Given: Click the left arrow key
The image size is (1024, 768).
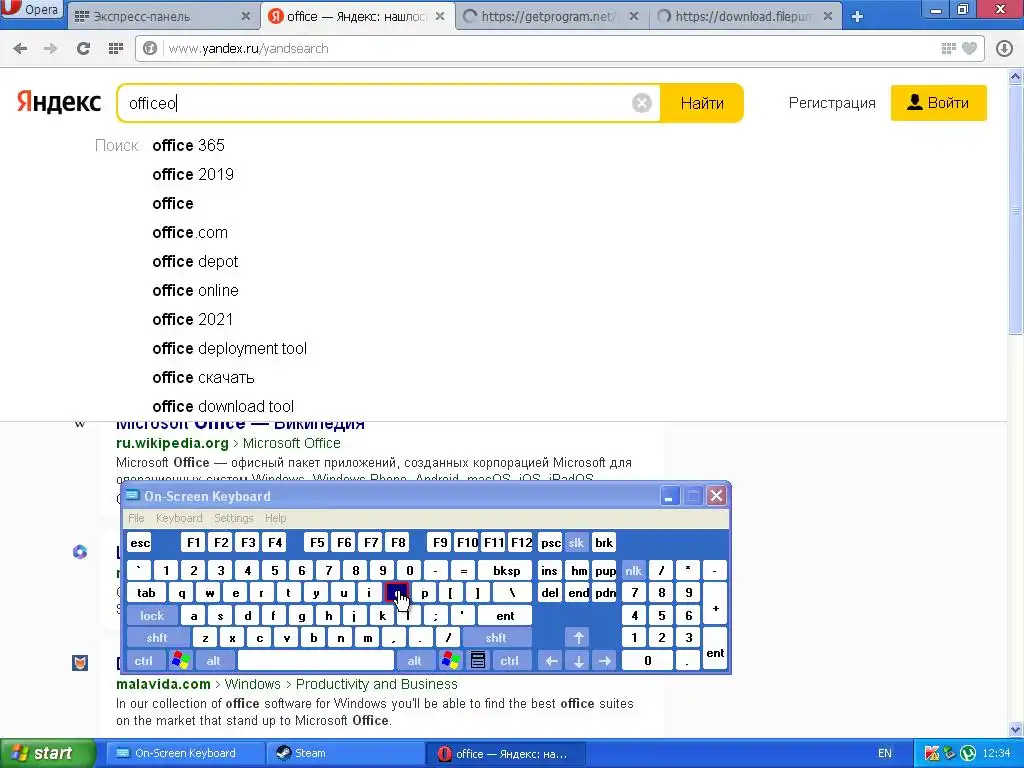Looking at the screenshot, I should tap(551, 661).
